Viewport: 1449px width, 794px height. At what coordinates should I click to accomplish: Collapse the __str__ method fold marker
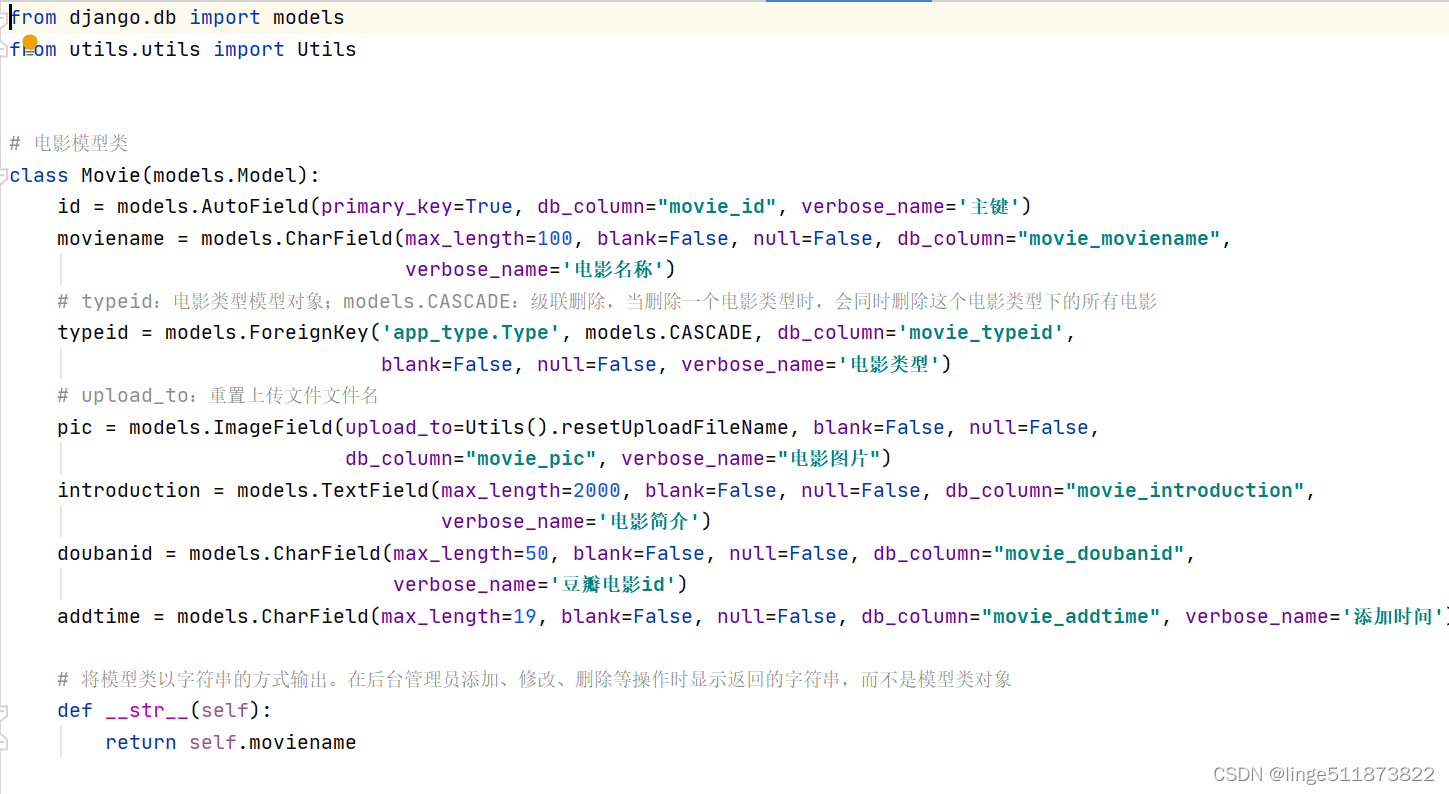(5, 711)
